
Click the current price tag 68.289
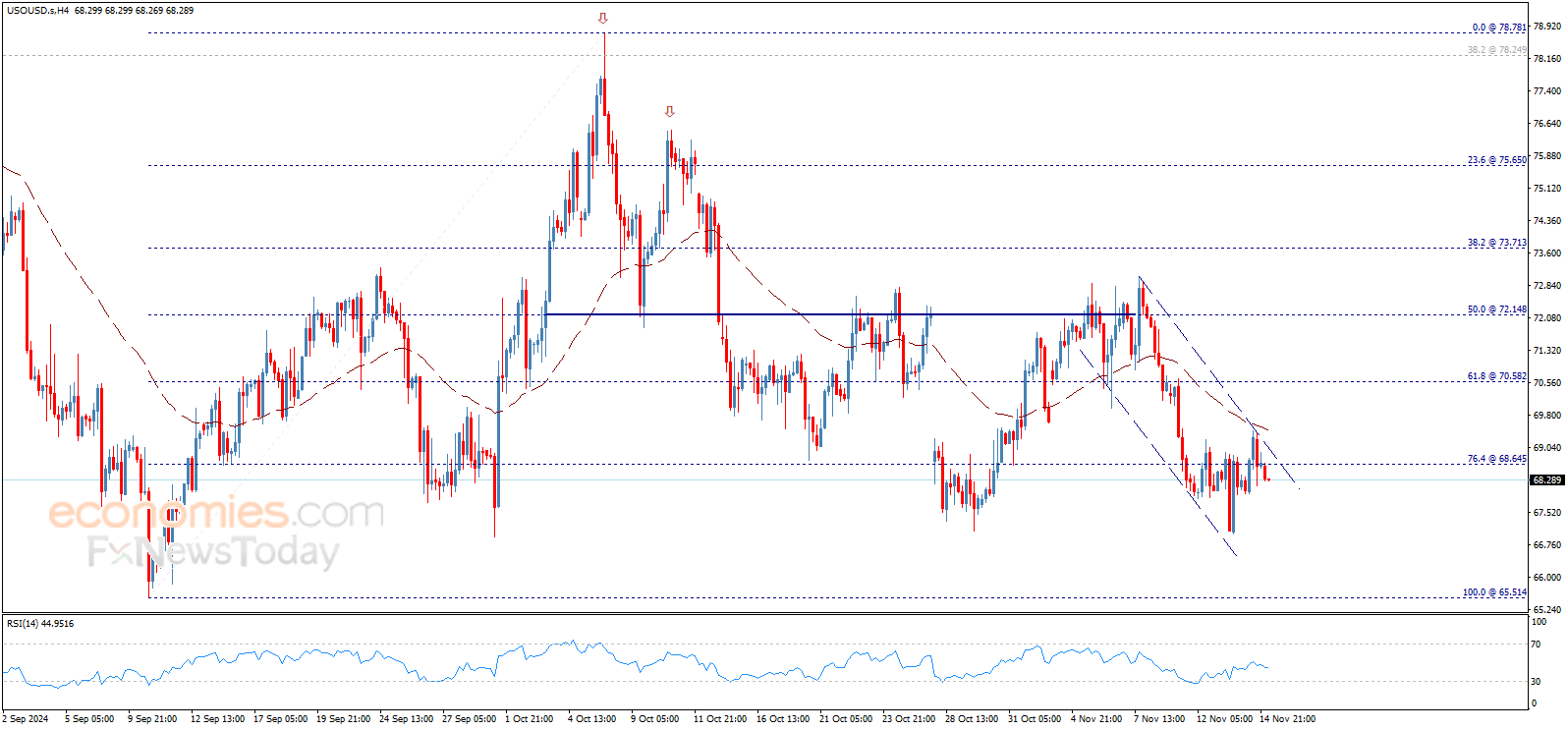click(x=1547, y=480)
